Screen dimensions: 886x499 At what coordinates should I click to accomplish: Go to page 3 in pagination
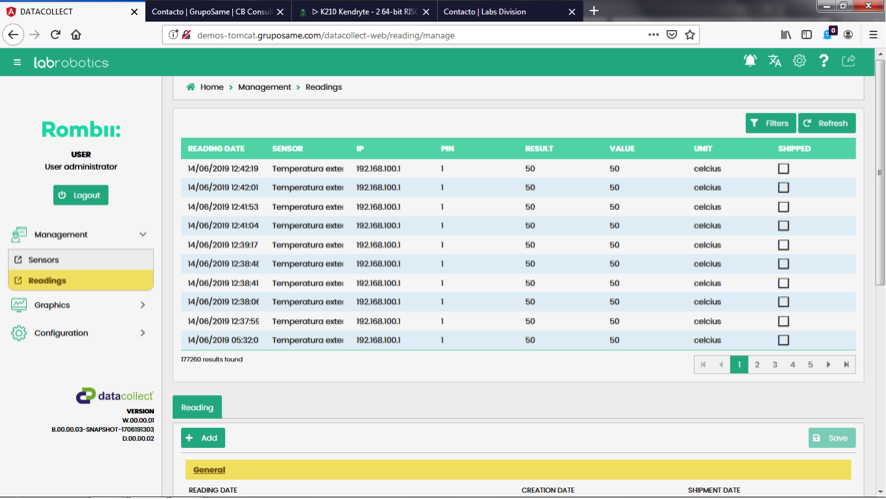775,365
